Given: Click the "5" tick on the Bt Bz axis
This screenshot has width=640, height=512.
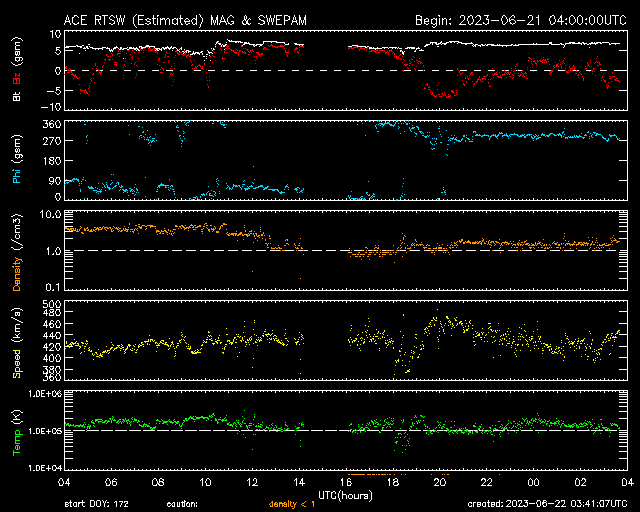Looking at the screenshot, I should pyautogui.click(x=58, y=51).
